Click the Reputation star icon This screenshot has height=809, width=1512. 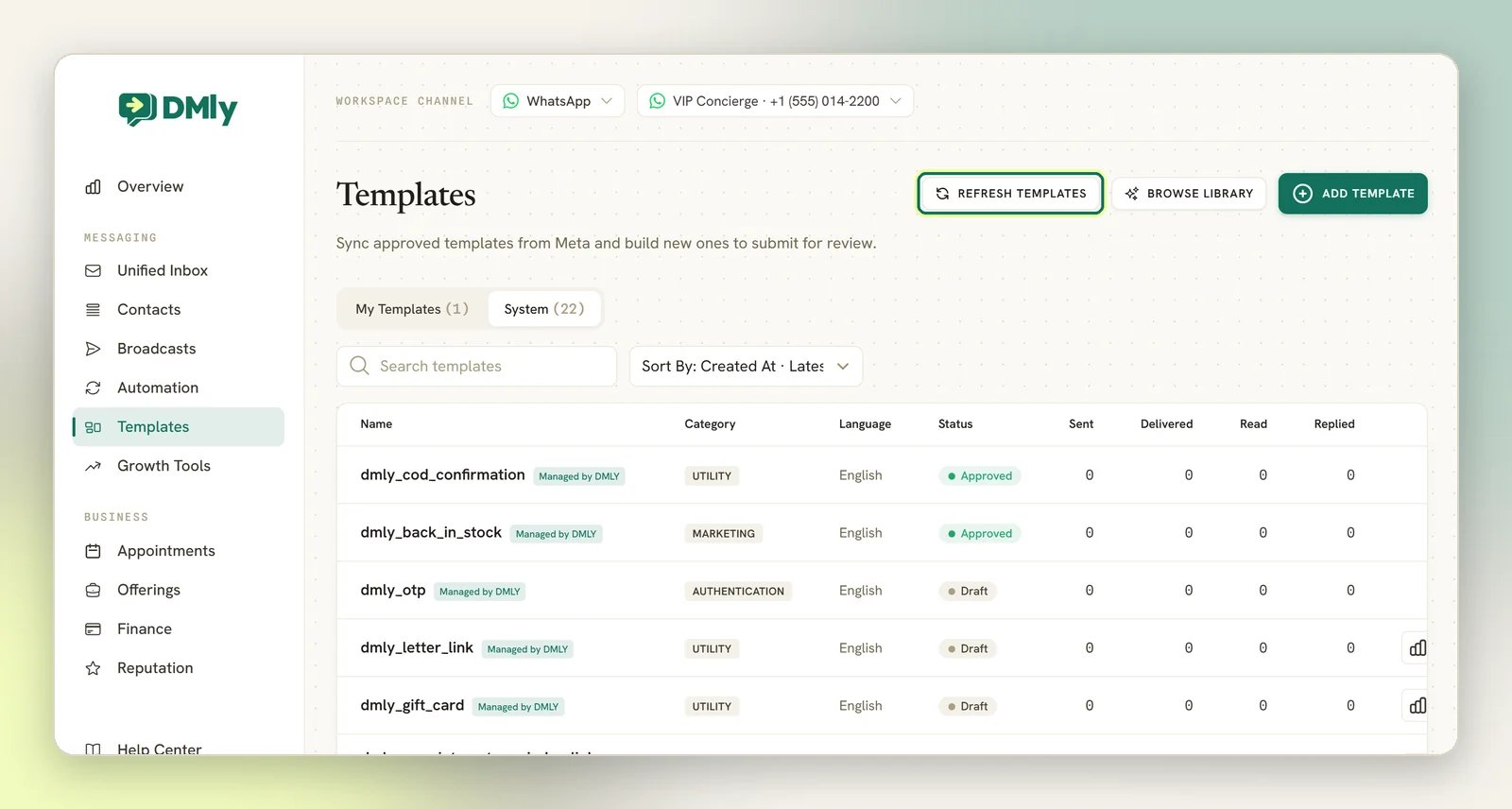tap(93, 668)
